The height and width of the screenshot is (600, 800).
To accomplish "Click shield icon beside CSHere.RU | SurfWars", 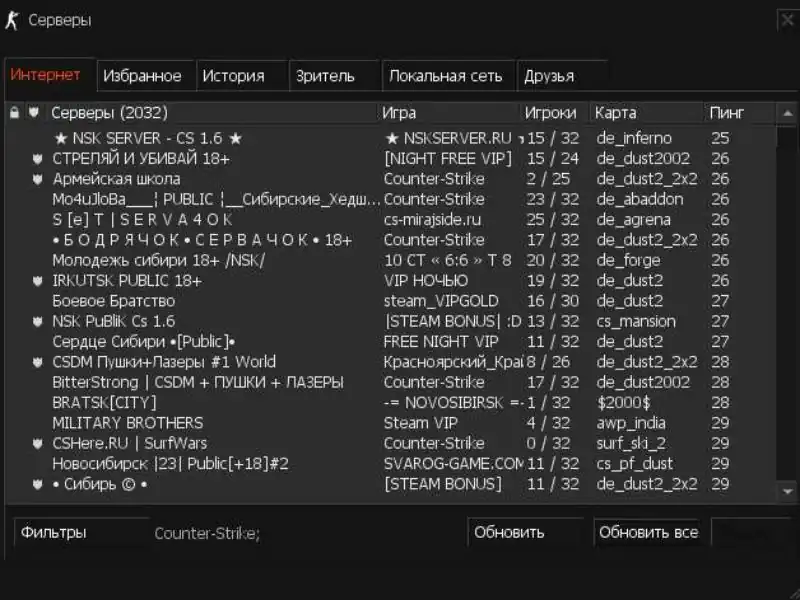I will tap(37, 443).
